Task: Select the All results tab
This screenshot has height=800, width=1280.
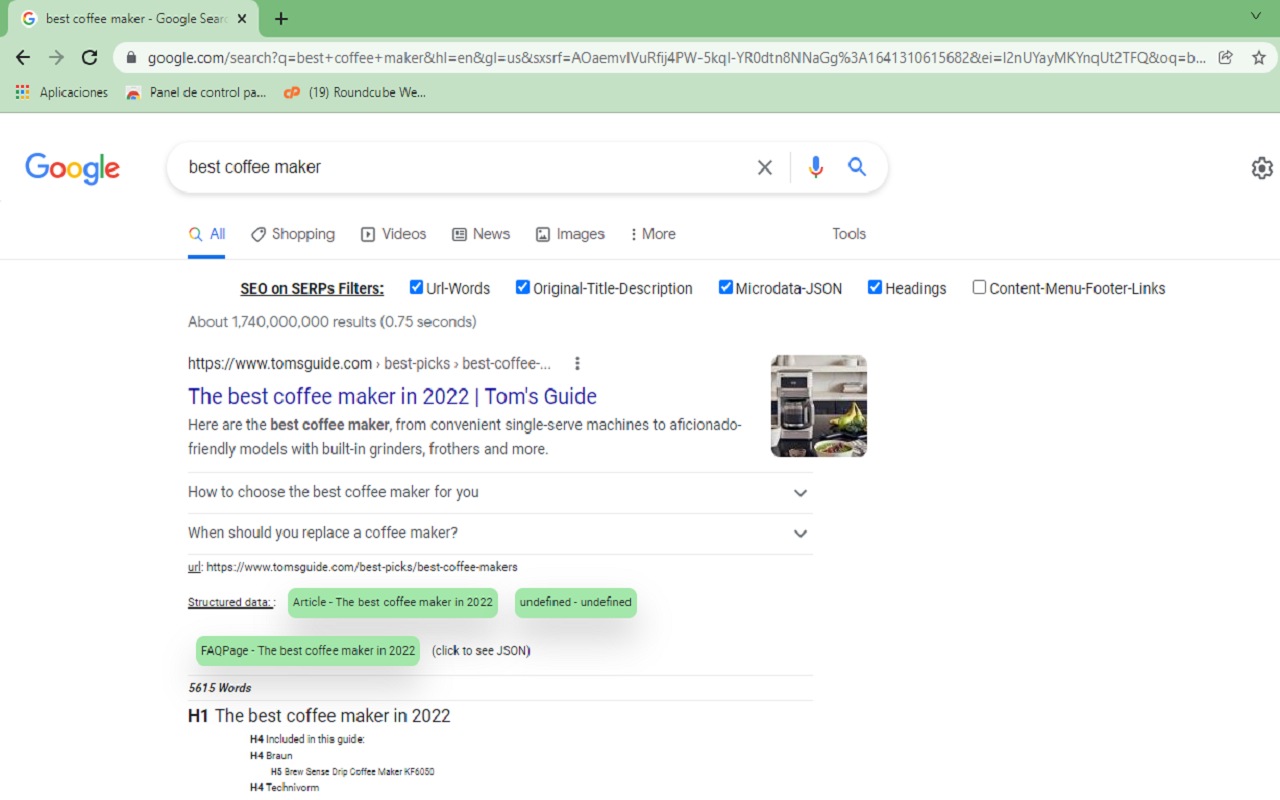Action: pyautogui.click(x=207, y=234)
